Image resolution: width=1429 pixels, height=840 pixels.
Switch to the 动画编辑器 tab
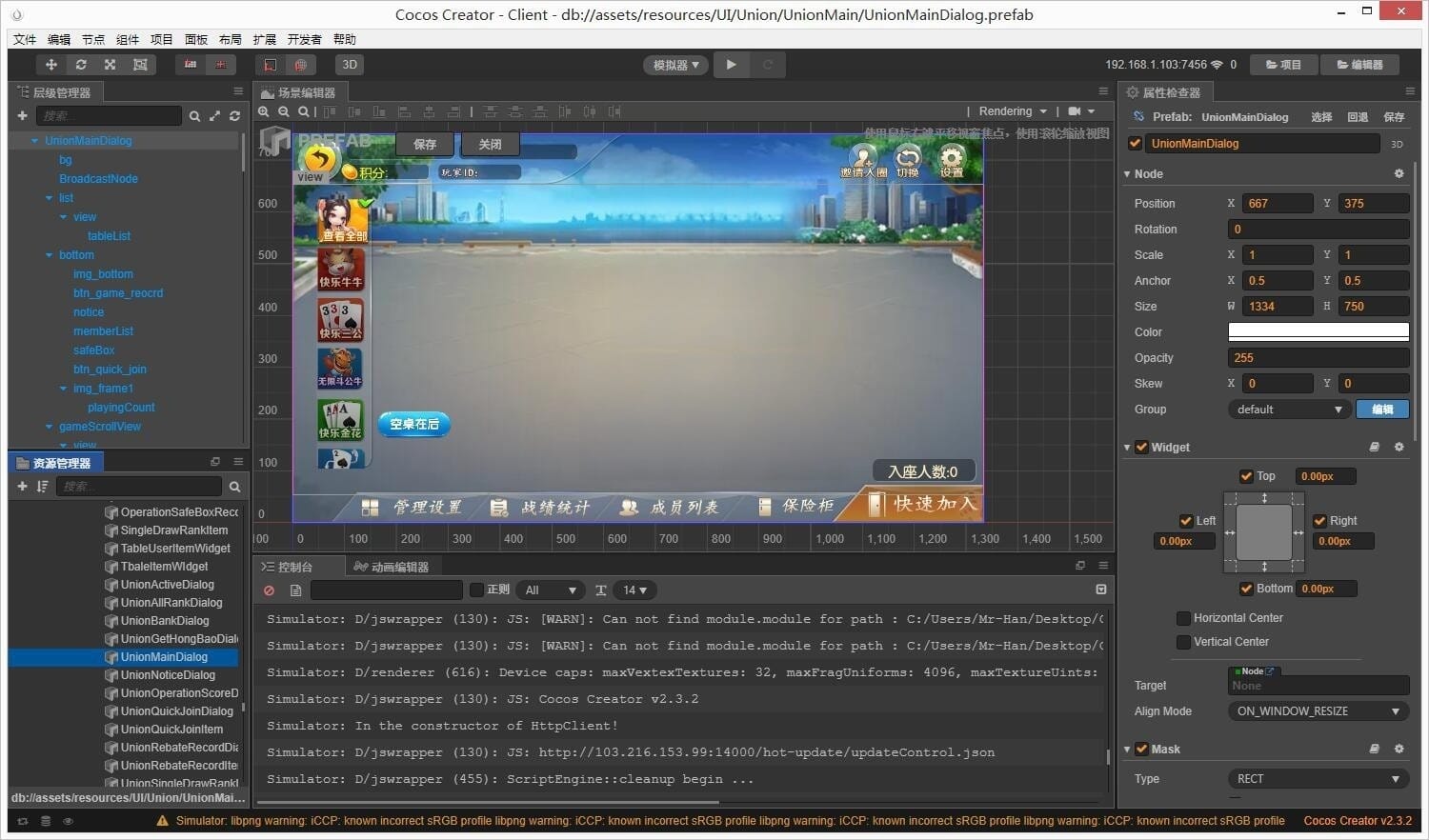391,567
